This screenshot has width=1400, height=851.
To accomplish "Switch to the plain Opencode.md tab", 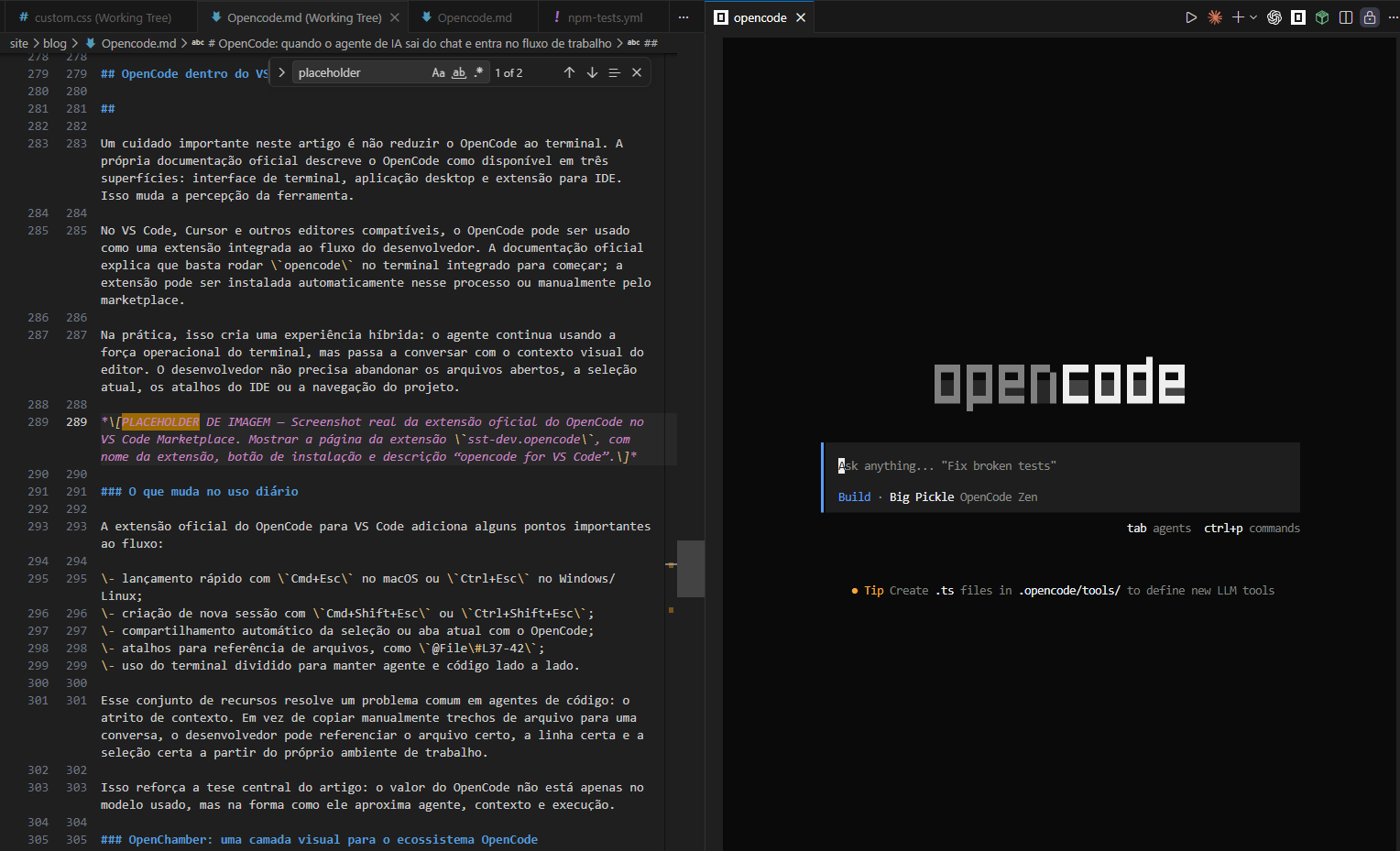I will (475, 17).
